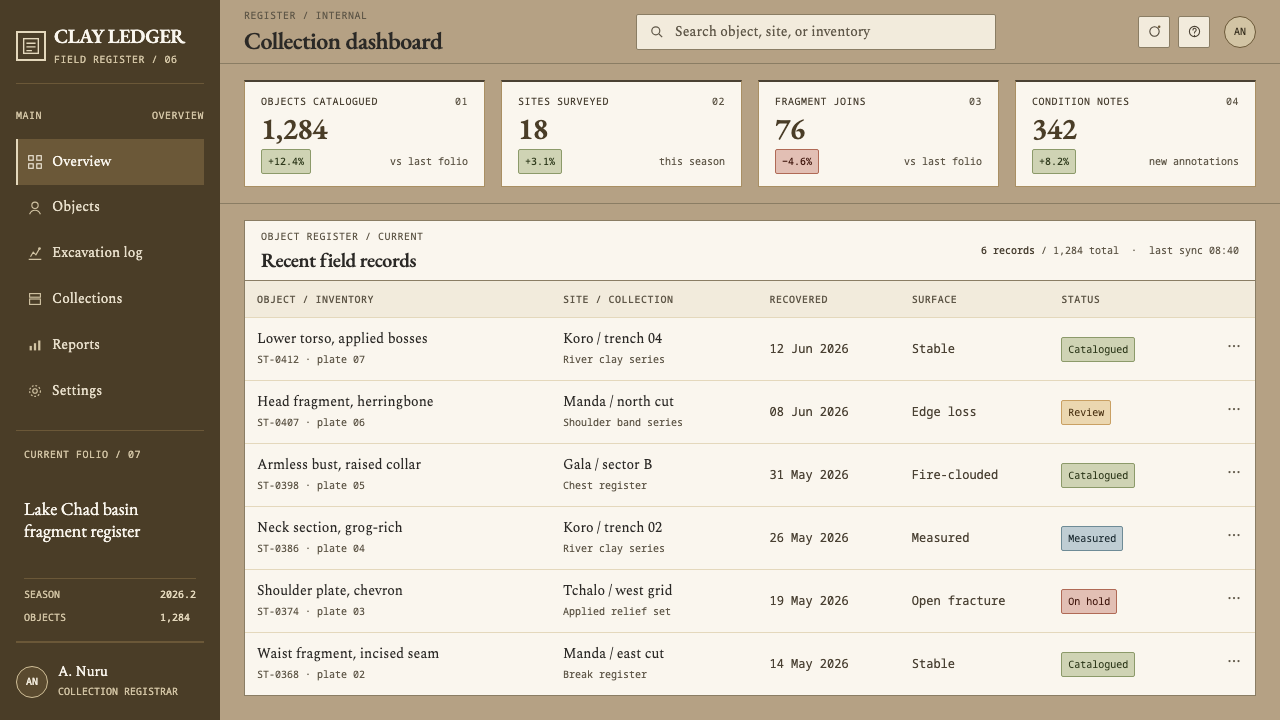Image resolution: width=1280 pixels, height=720 pixels.
Task: Open row options for Waist fragment, incised seam
Action: click(x=1234, y=661)
